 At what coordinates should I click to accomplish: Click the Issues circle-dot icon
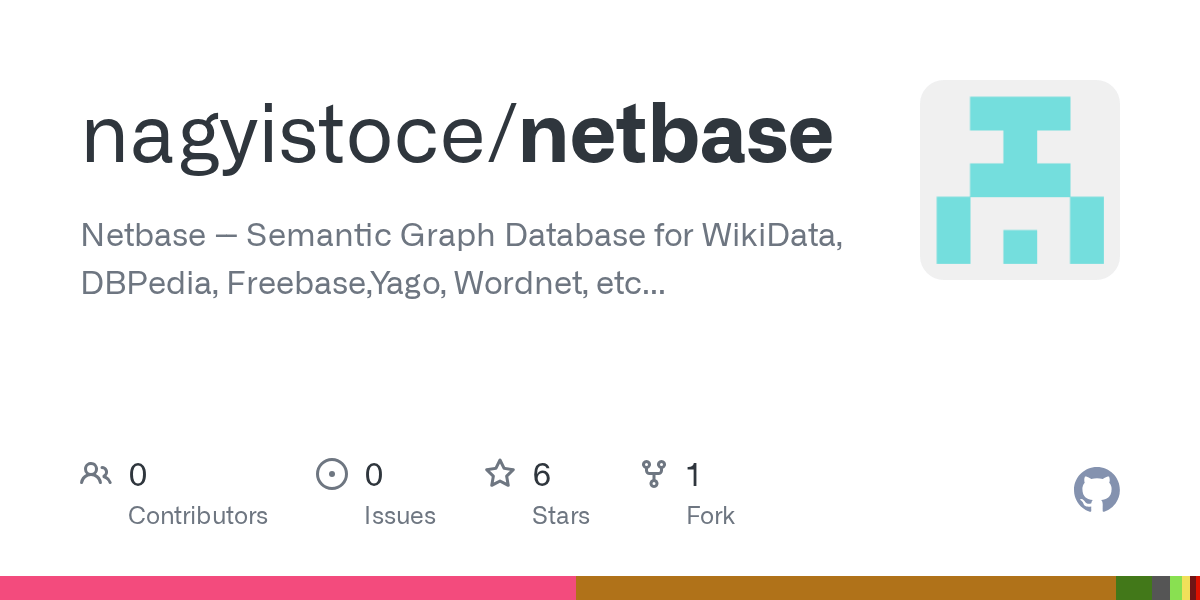(331, 474)
